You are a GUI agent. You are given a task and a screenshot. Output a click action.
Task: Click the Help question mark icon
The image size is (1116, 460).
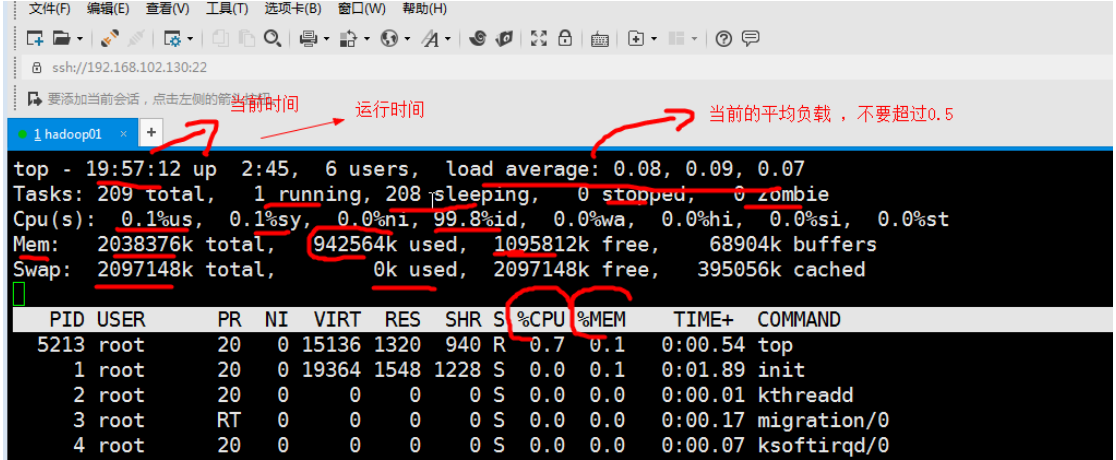pos(724,38)
